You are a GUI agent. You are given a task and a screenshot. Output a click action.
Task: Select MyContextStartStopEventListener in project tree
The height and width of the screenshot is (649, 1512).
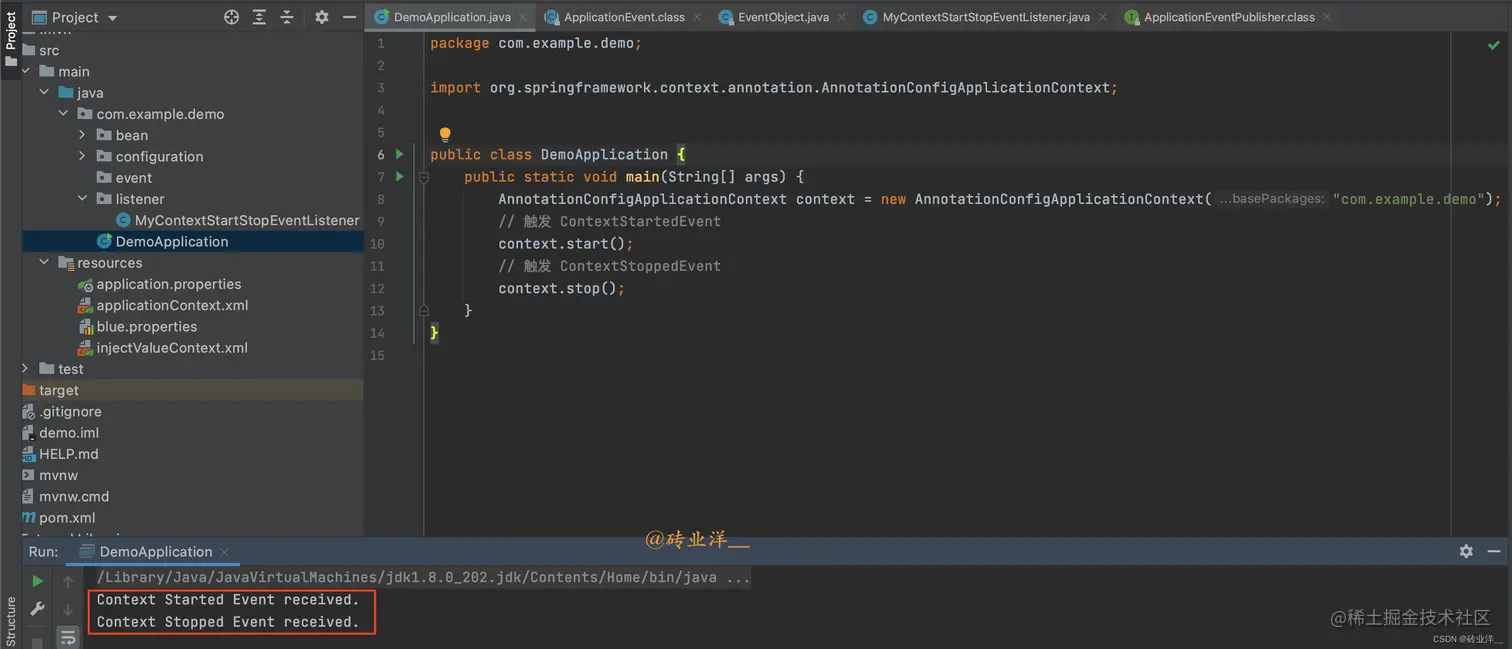tap(237, 220)
